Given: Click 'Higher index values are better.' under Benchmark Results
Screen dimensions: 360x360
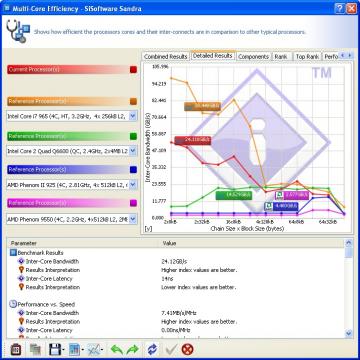Looking at the screenshot, I should [199, 270].
